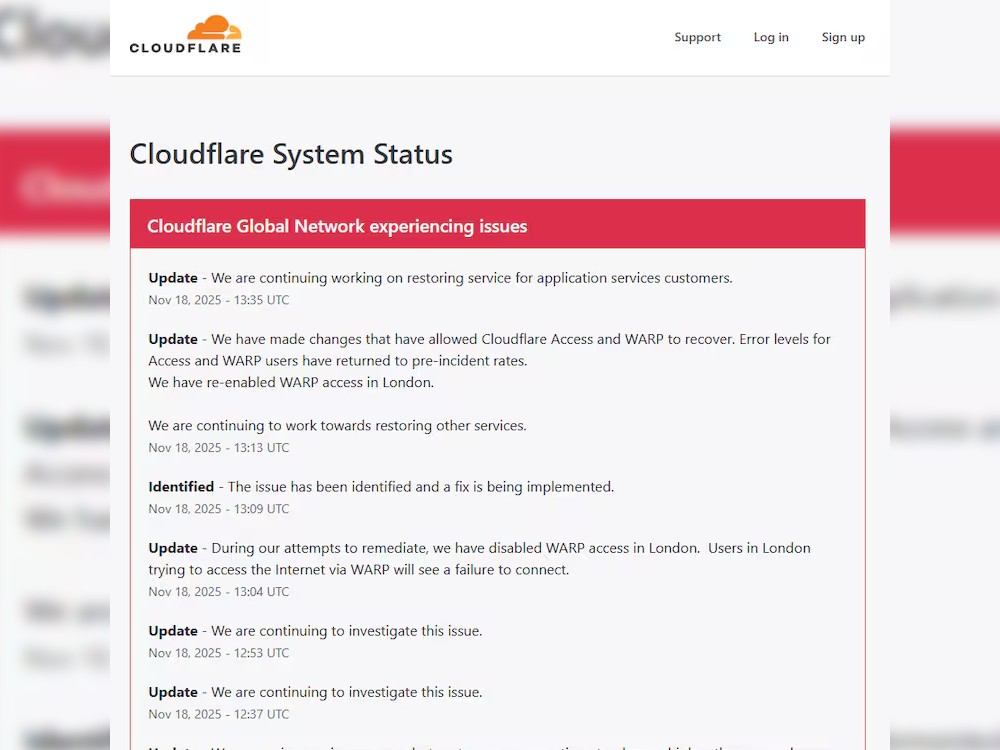Select the first Update entry text
Viewport: 1000px width, 750px height.
pyautogui.click(x=440, y=278)
